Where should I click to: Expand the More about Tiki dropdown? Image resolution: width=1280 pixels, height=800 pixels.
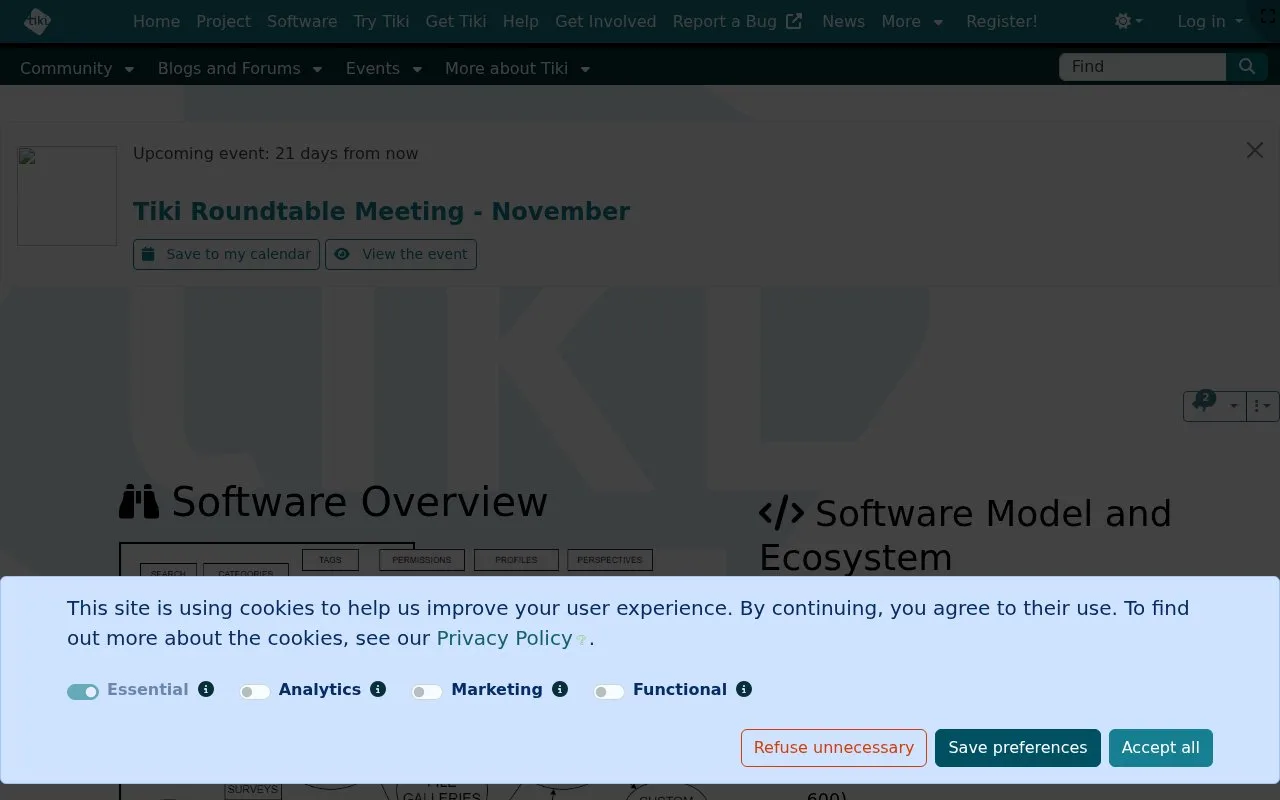518,68
